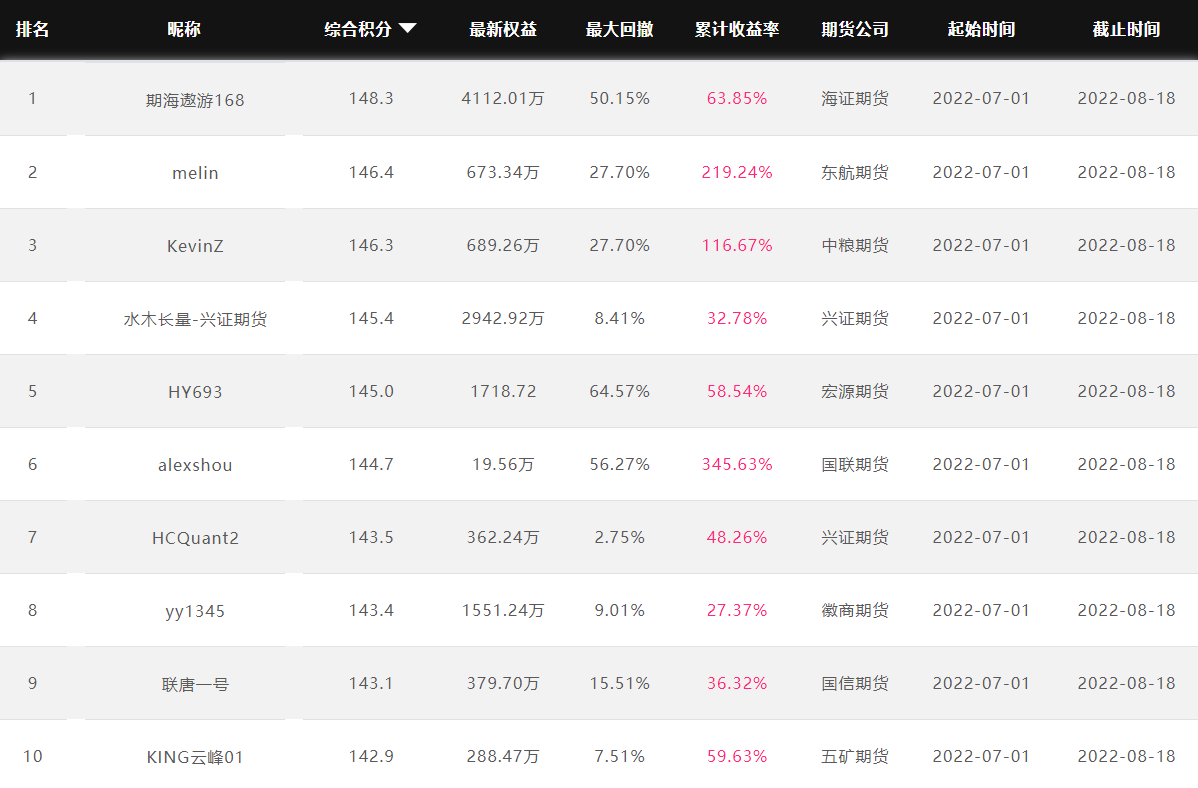Click equity value 288.47万
Viewport: 1198px width, 788px height.
pos(503,756)
